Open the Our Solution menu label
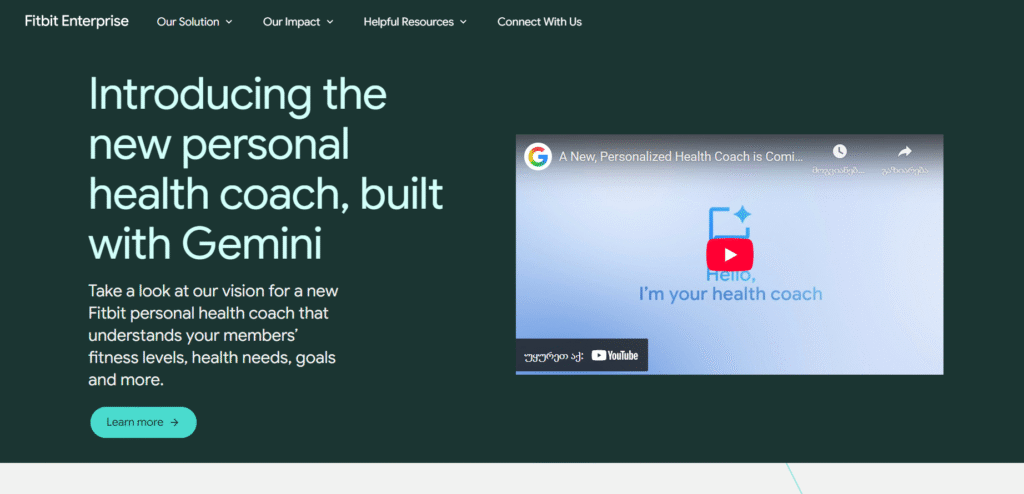 point(187,22)
